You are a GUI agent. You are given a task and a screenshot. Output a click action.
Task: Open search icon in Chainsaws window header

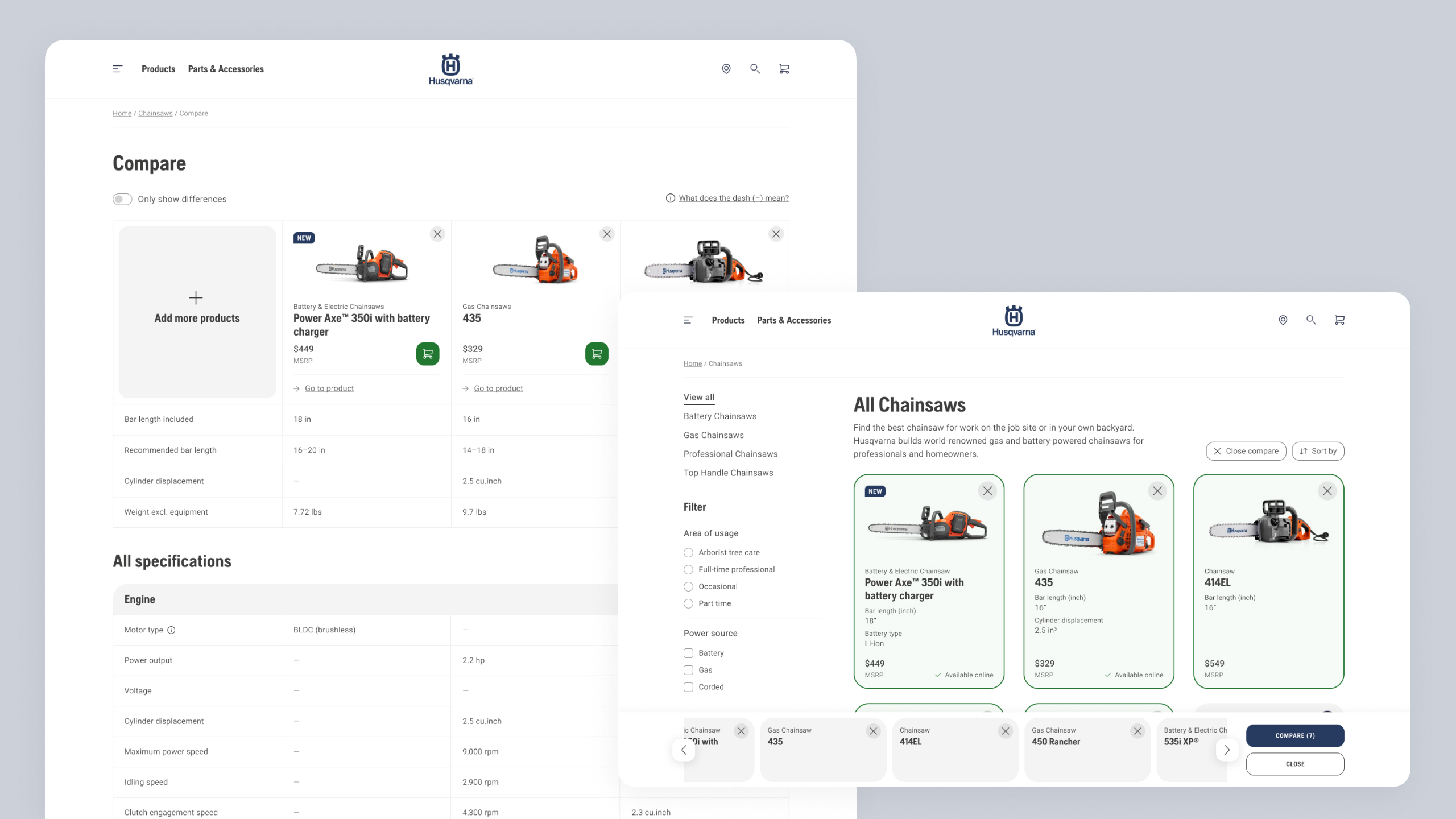(1312, 320)
